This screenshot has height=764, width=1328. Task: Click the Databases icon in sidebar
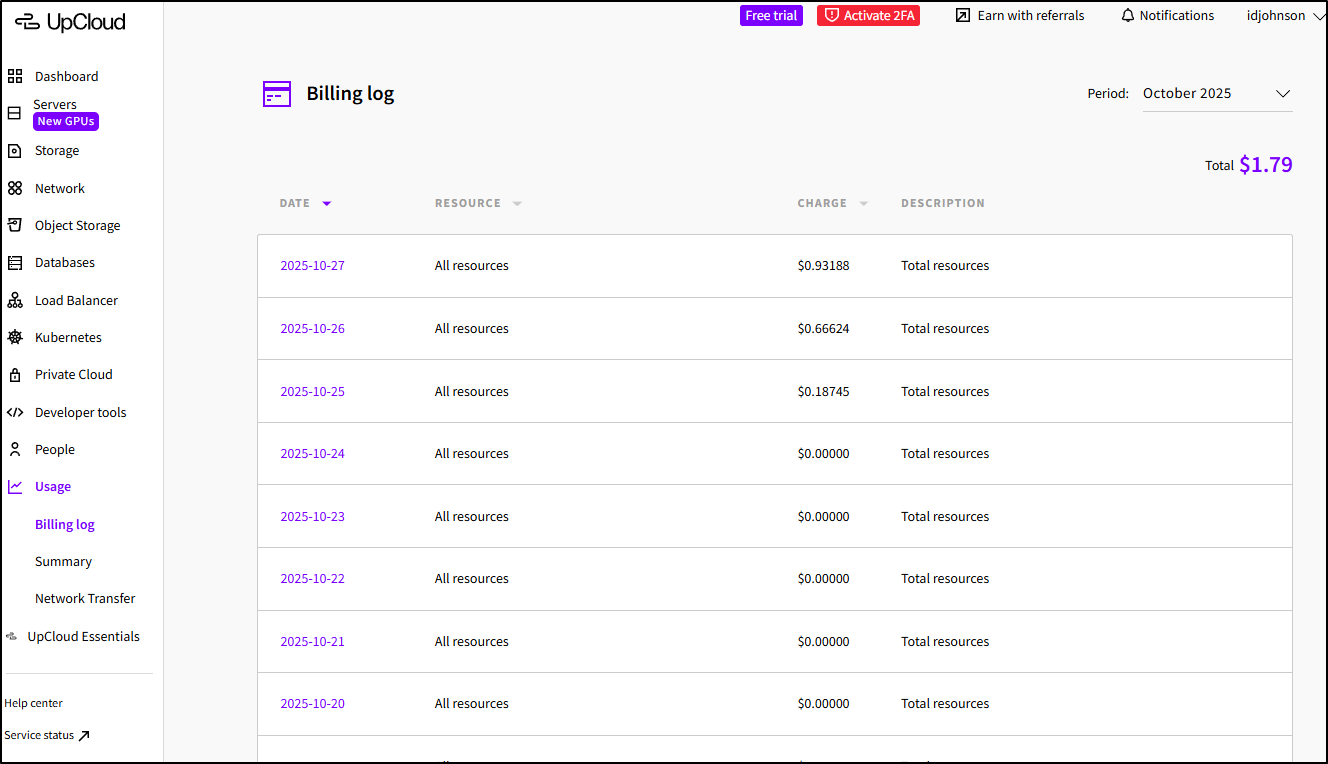pos(15,263)
